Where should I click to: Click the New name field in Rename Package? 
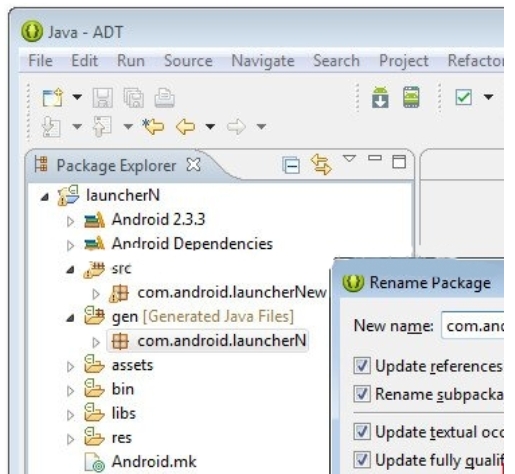tap(472, 326)
